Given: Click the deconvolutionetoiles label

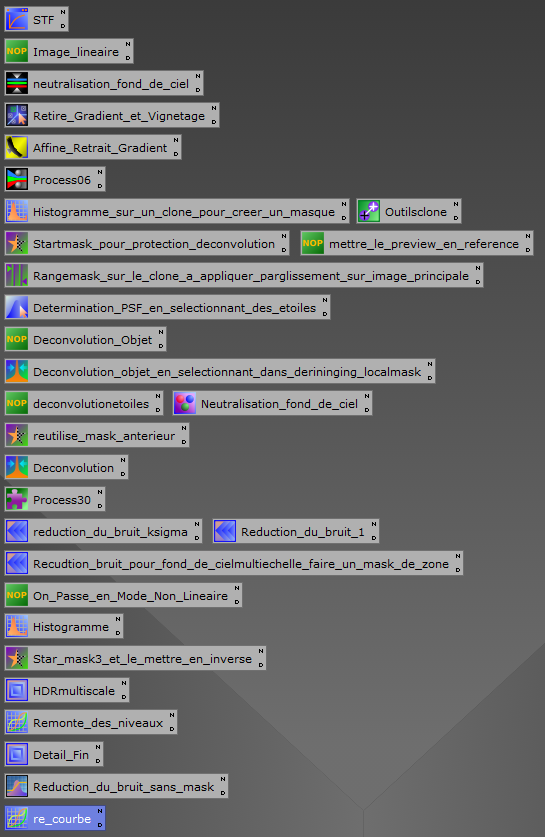Looking at the screenshot, I should (91, 404).
